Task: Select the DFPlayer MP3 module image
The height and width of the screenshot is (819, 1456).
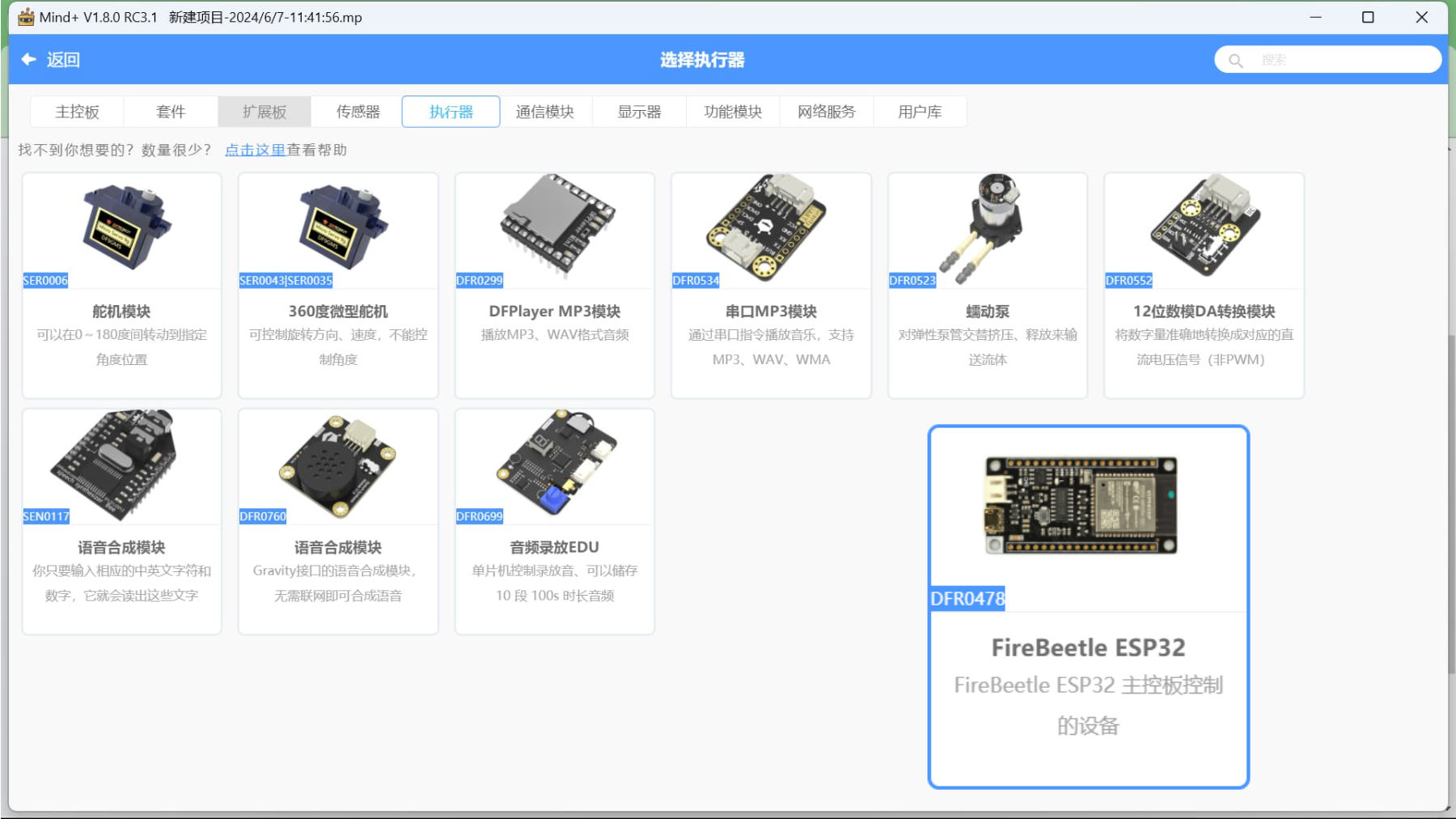Action: [x=557, y=226]
